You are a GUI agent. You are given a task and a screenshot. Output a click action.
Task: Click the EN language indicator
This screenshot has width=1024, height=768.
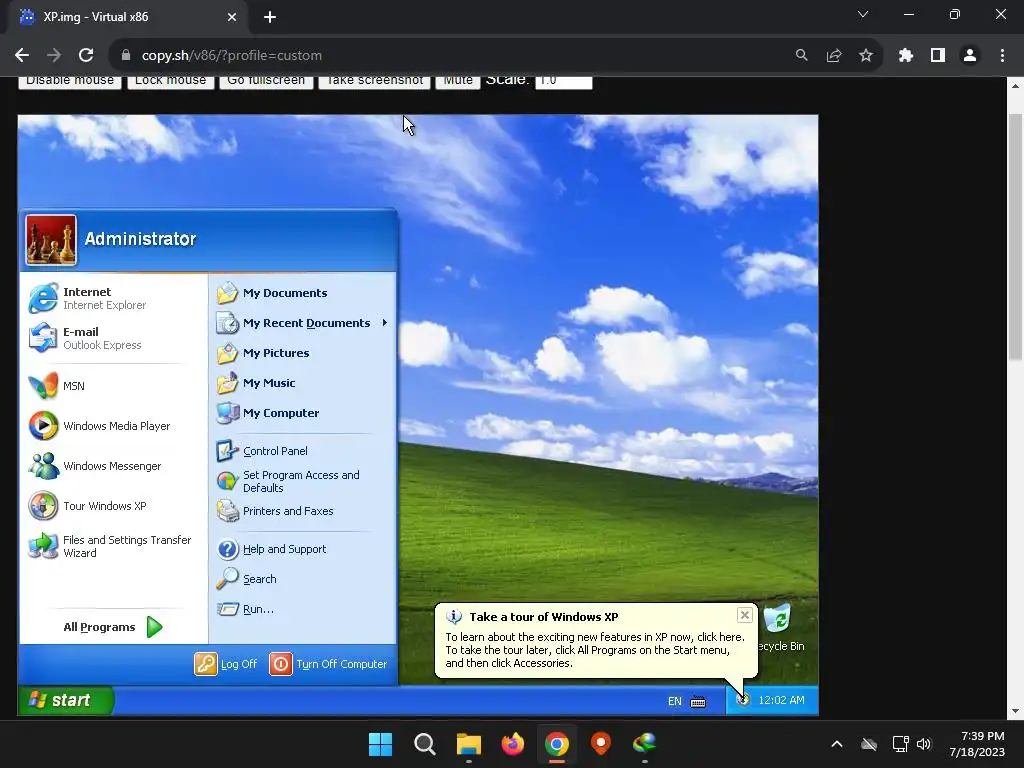pyautogui.click(x=675, y=701)
